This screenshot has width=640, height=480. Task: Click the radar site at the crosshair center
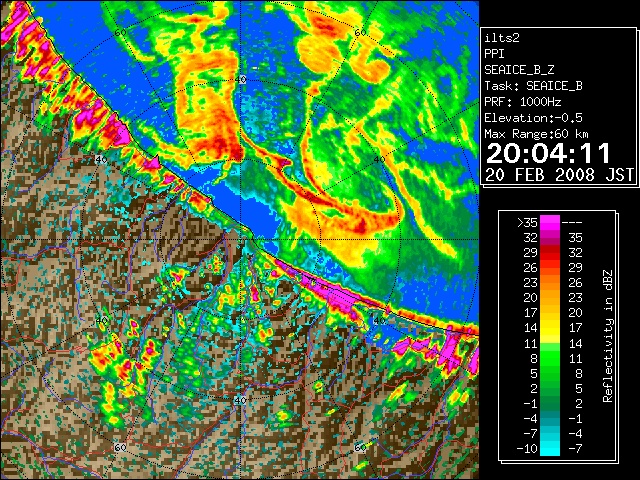[x=241, y=240]
